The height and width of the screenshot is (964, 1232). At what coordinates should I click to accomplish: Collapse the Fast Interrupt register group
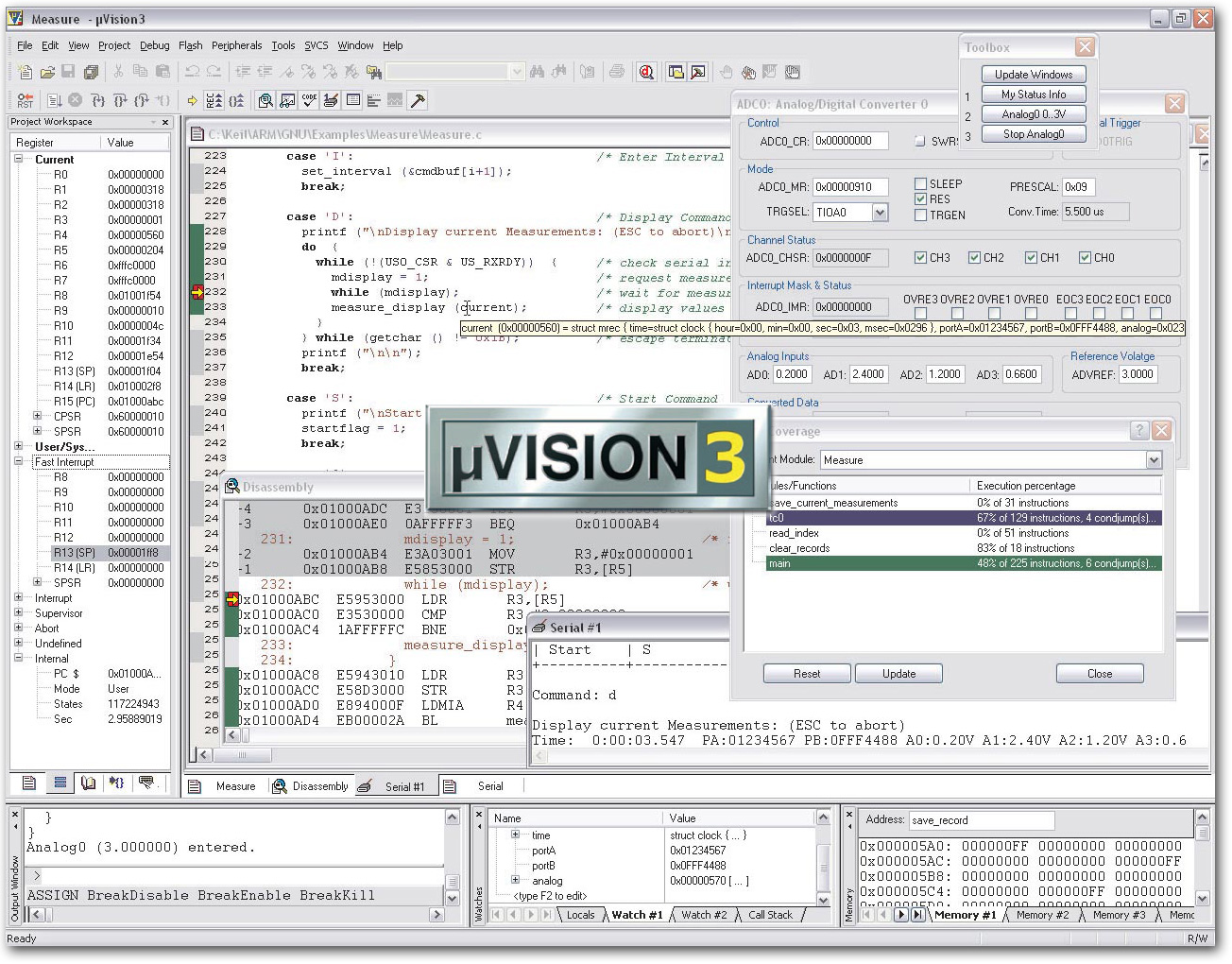click(x=19, y=462)
